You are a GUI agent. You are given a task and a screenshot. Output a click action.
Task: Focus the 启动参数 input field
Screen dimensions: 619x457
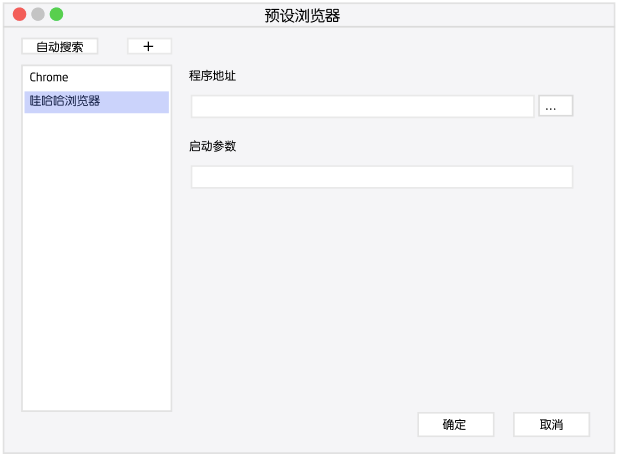[382, 176]
